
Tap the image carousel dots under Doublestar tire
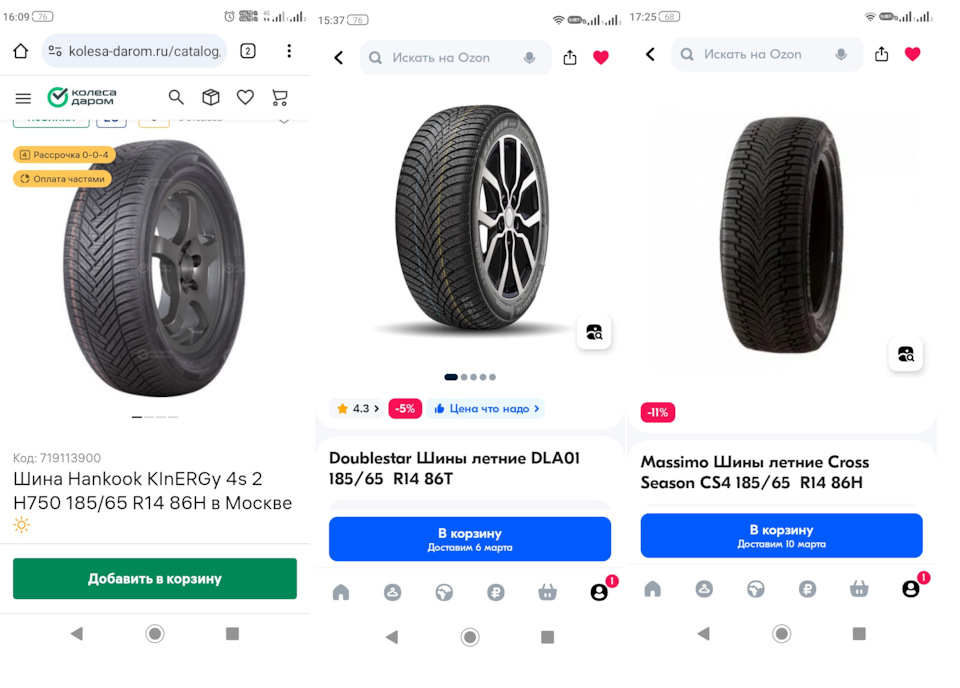[x=470, y=377]
